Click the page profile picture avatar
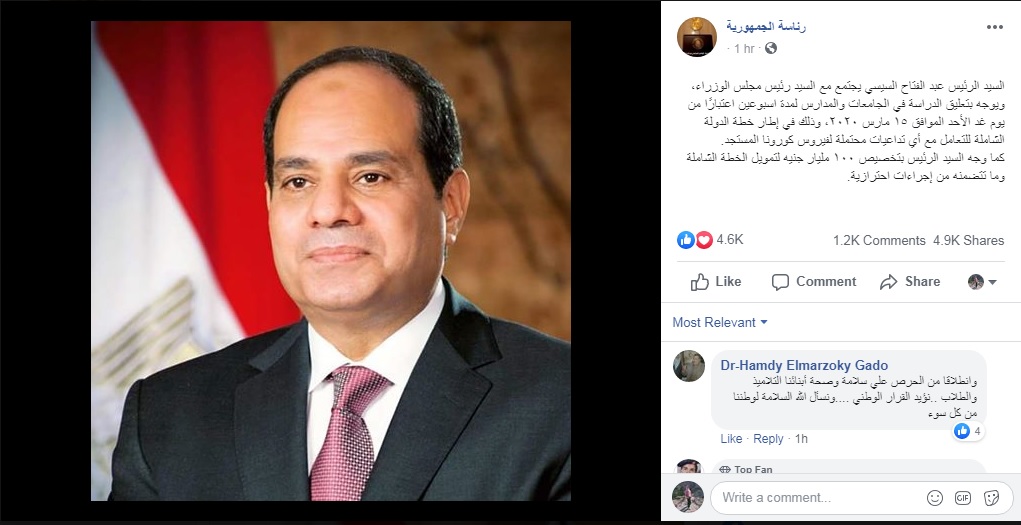 click(x=697, y=37)
